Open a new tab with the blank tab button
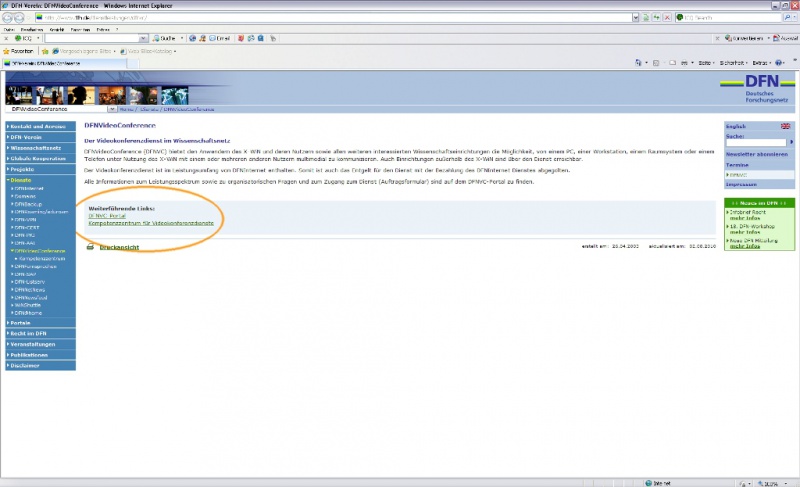800x487 pixels. click(x=133, y=63)
